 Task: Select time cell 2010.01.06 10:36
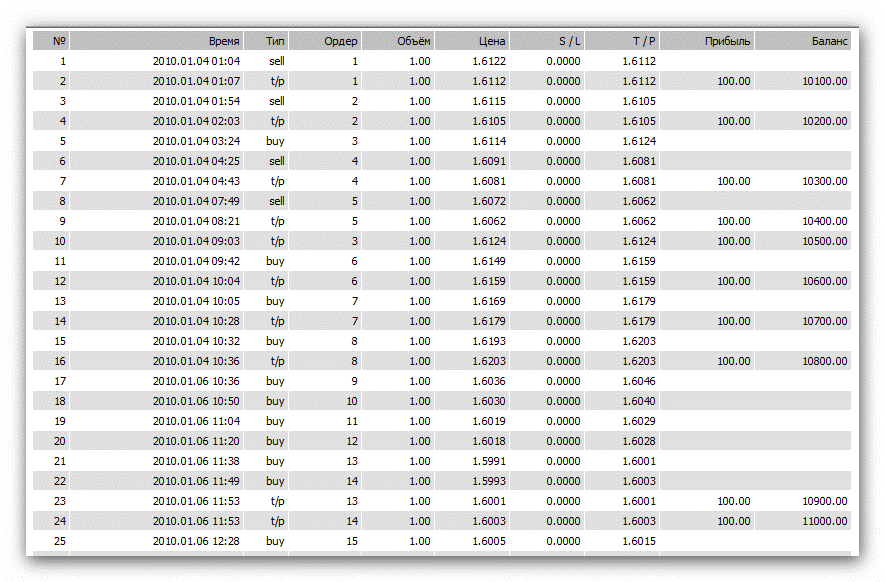[196, 382]
